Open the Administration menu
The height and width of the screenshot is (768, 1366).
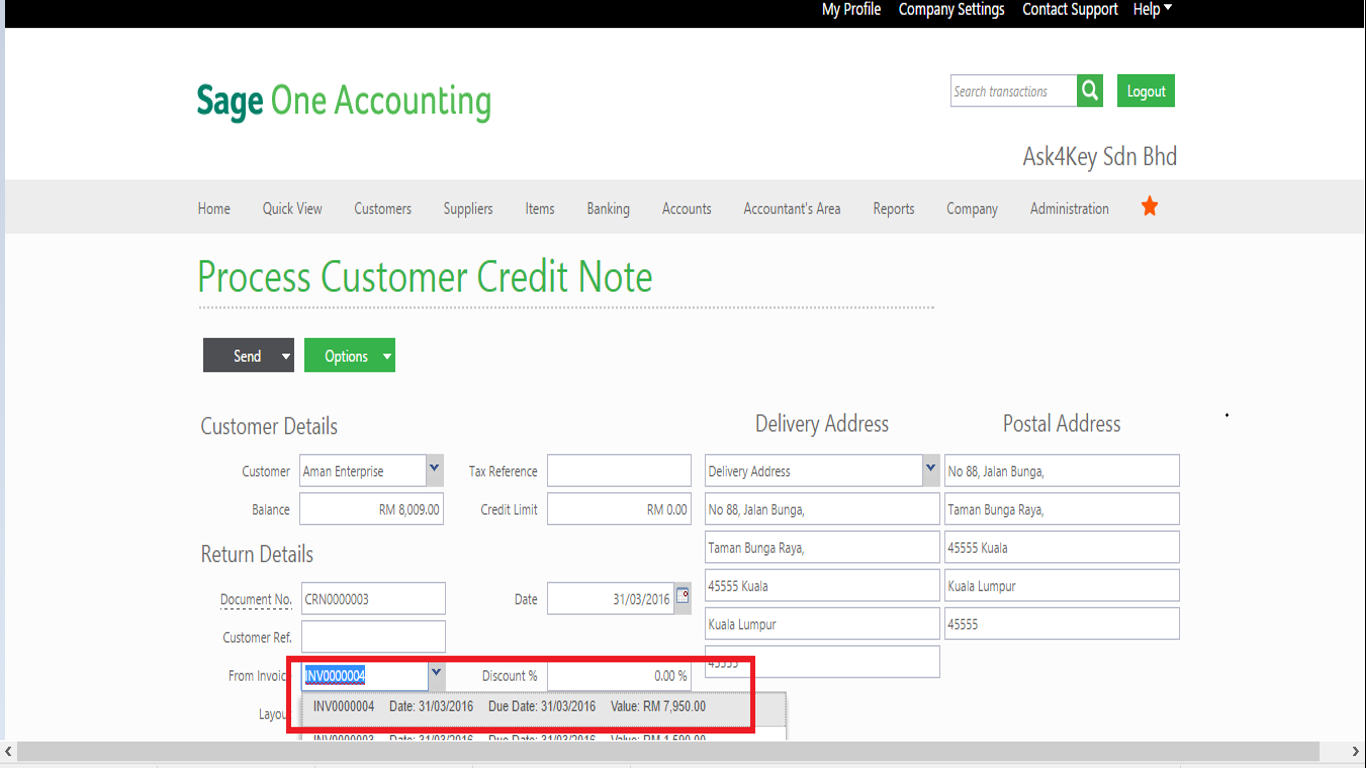[1069, 208]
